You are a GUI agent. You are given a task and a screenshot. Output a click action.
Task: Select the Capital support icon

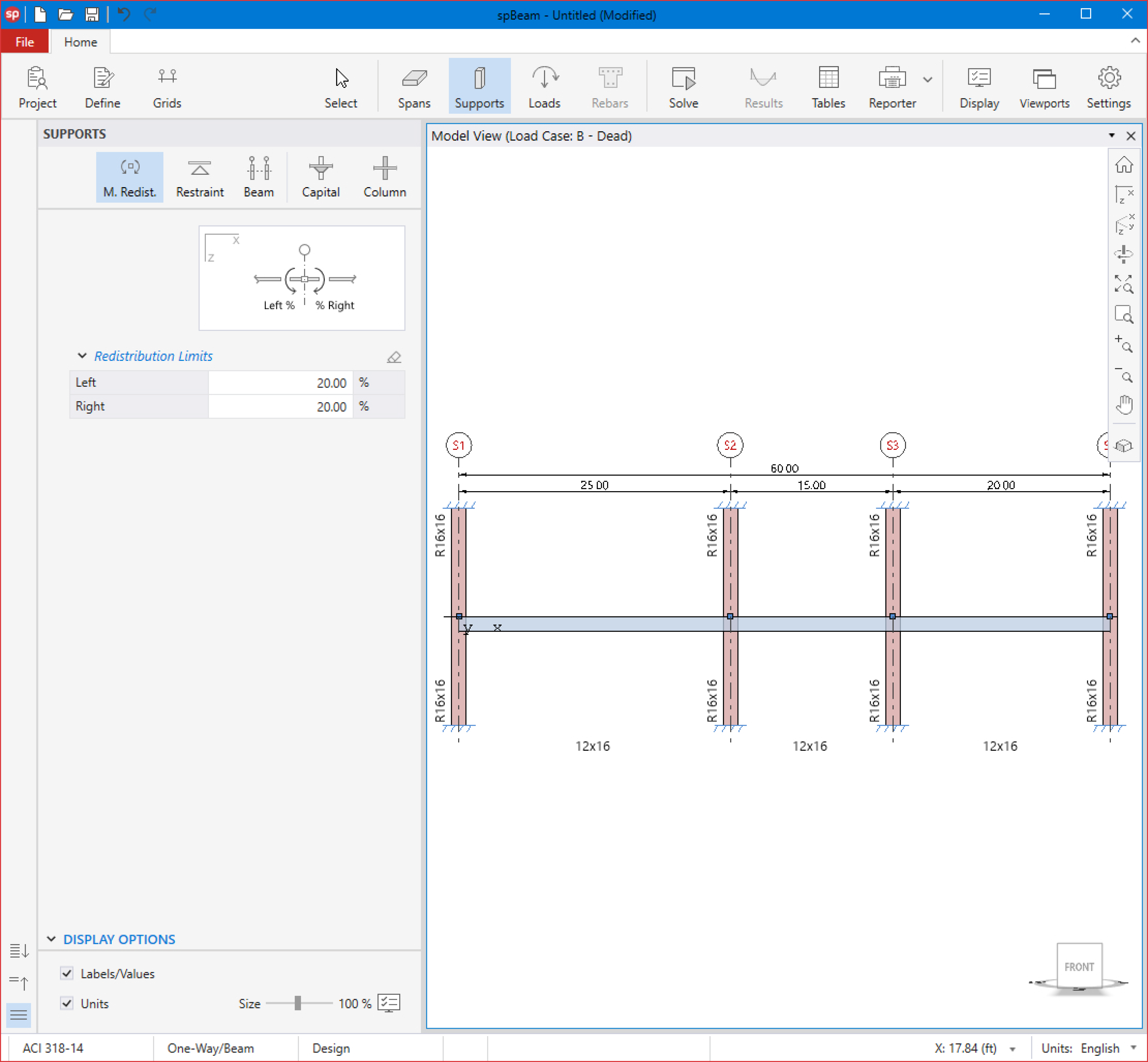[x=320, y=176]
